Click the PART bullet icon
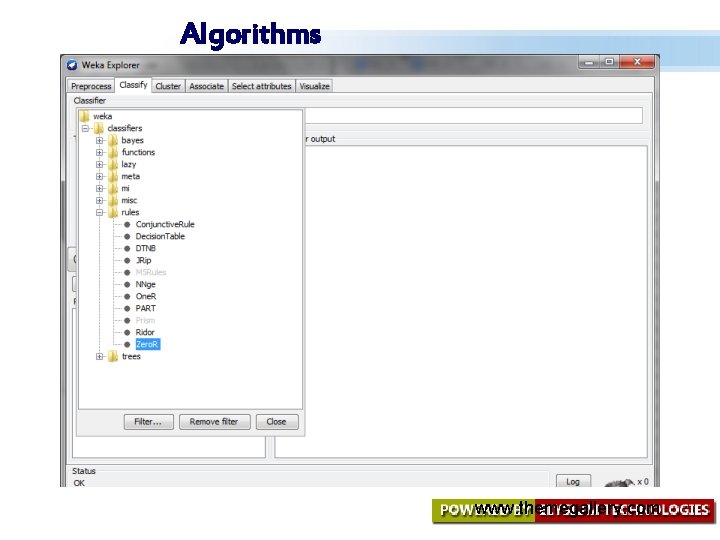Screen dimensions: 720x540 coord(127,309)
